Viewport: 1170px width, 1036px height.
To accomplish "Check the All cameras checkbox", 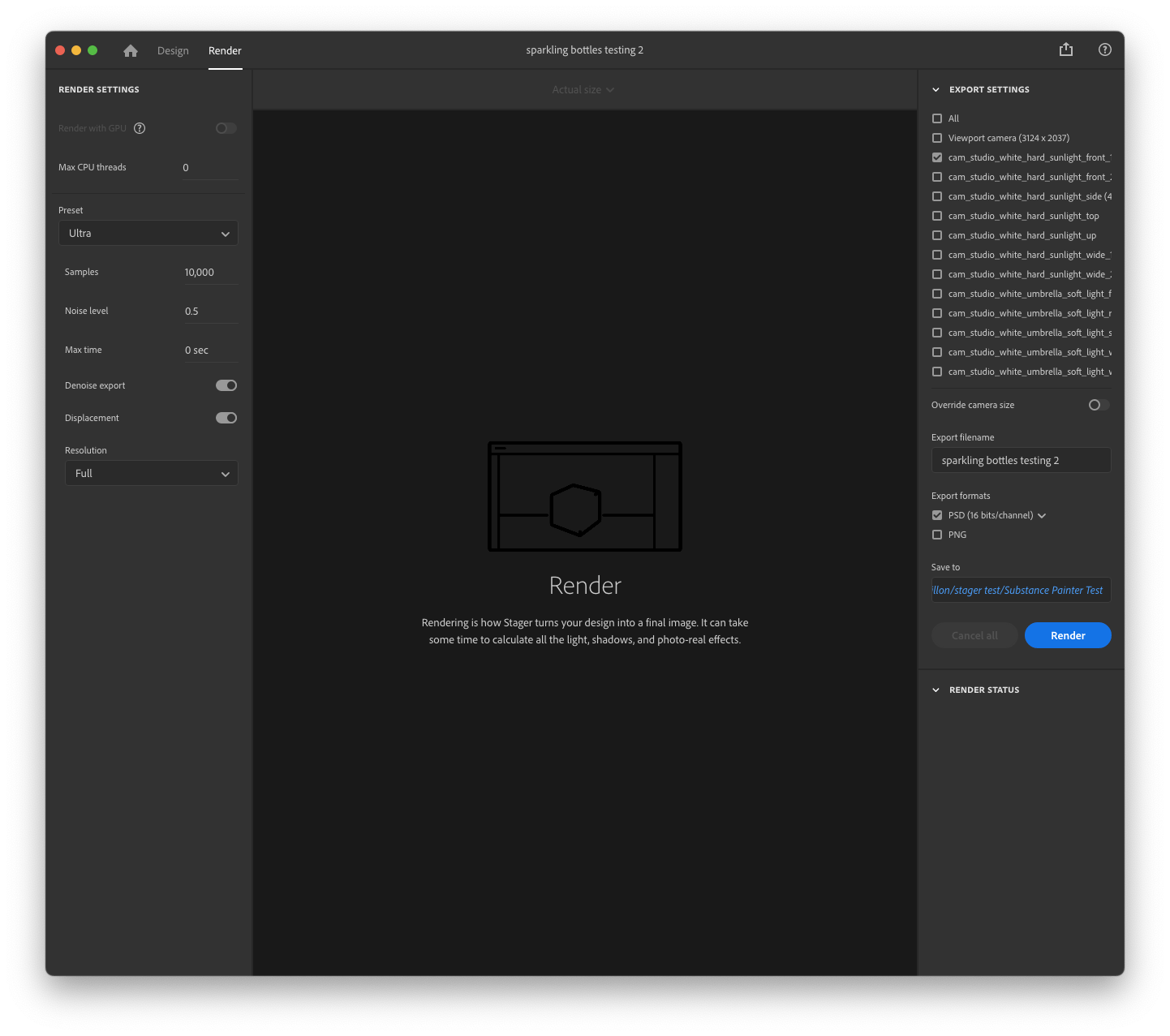I will (937, 118).
